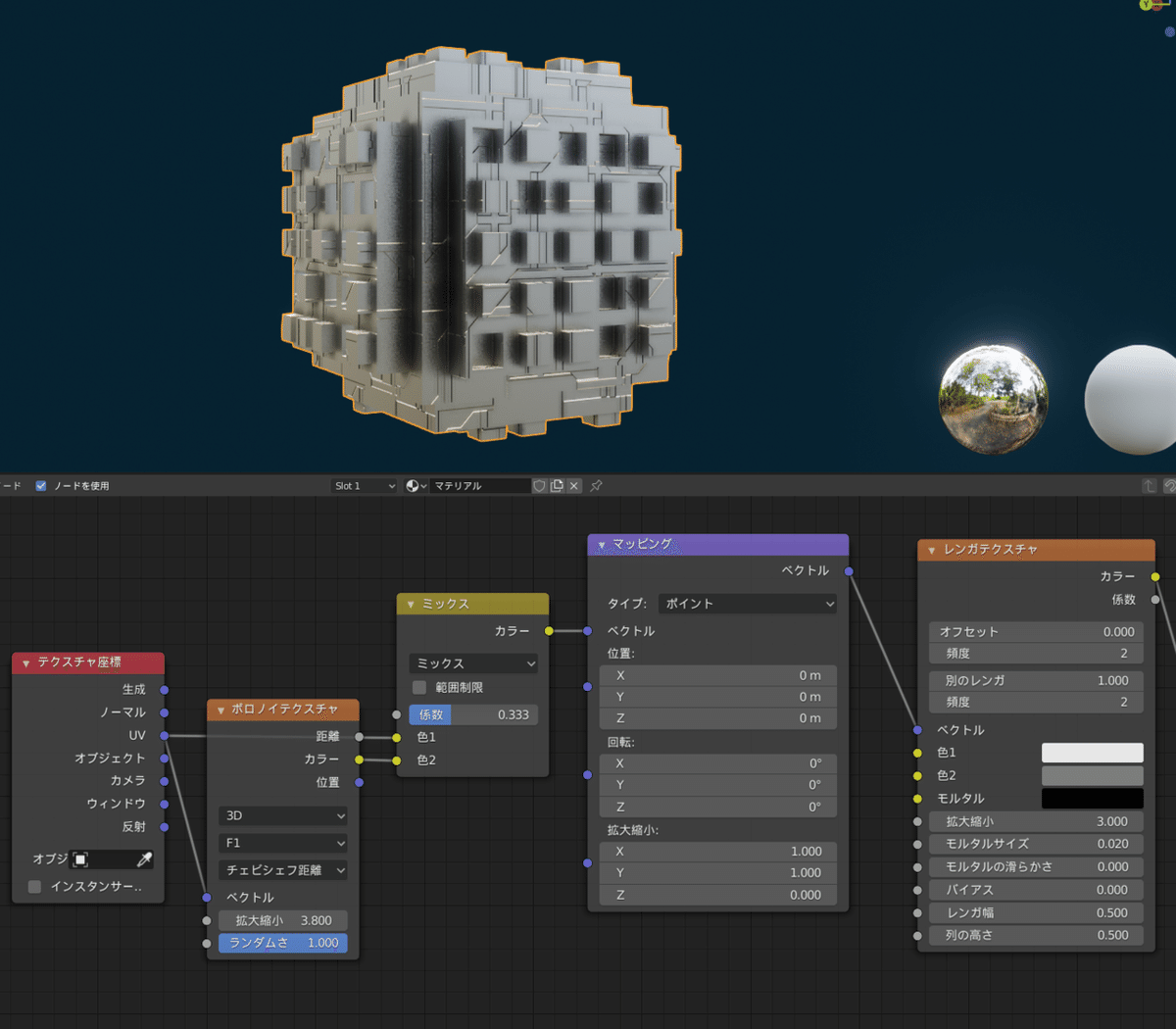Image resolution: width=1176 pixels, height=1029 pixels.
Task: Click the 拡大縮小 Z 0.000 field in マッピング
Action: tap(717, 895)
